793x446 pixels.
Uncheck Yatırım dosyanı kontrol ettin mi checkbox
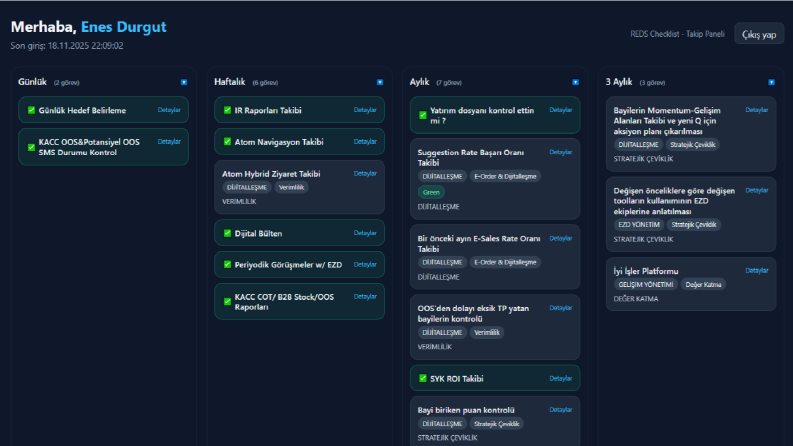[423, 115]
